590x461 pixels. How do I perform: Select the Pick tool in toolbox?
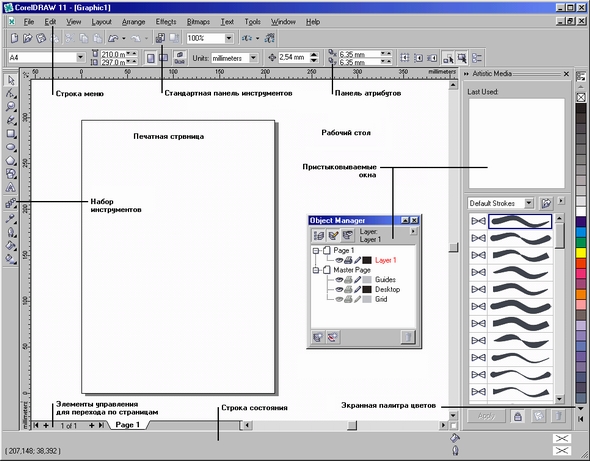(x=11, y=80)
